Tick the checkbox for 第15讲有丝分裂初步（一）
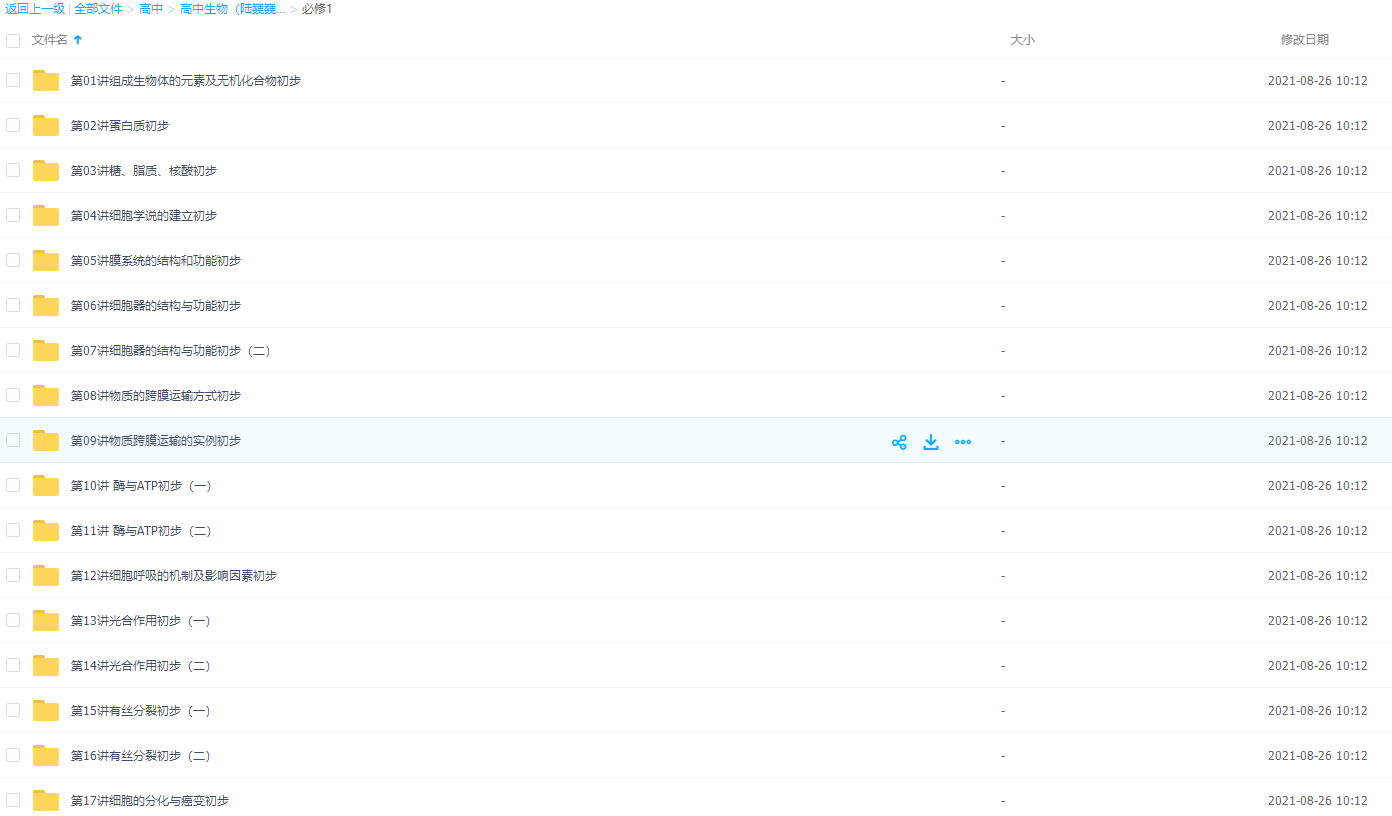 13,710
